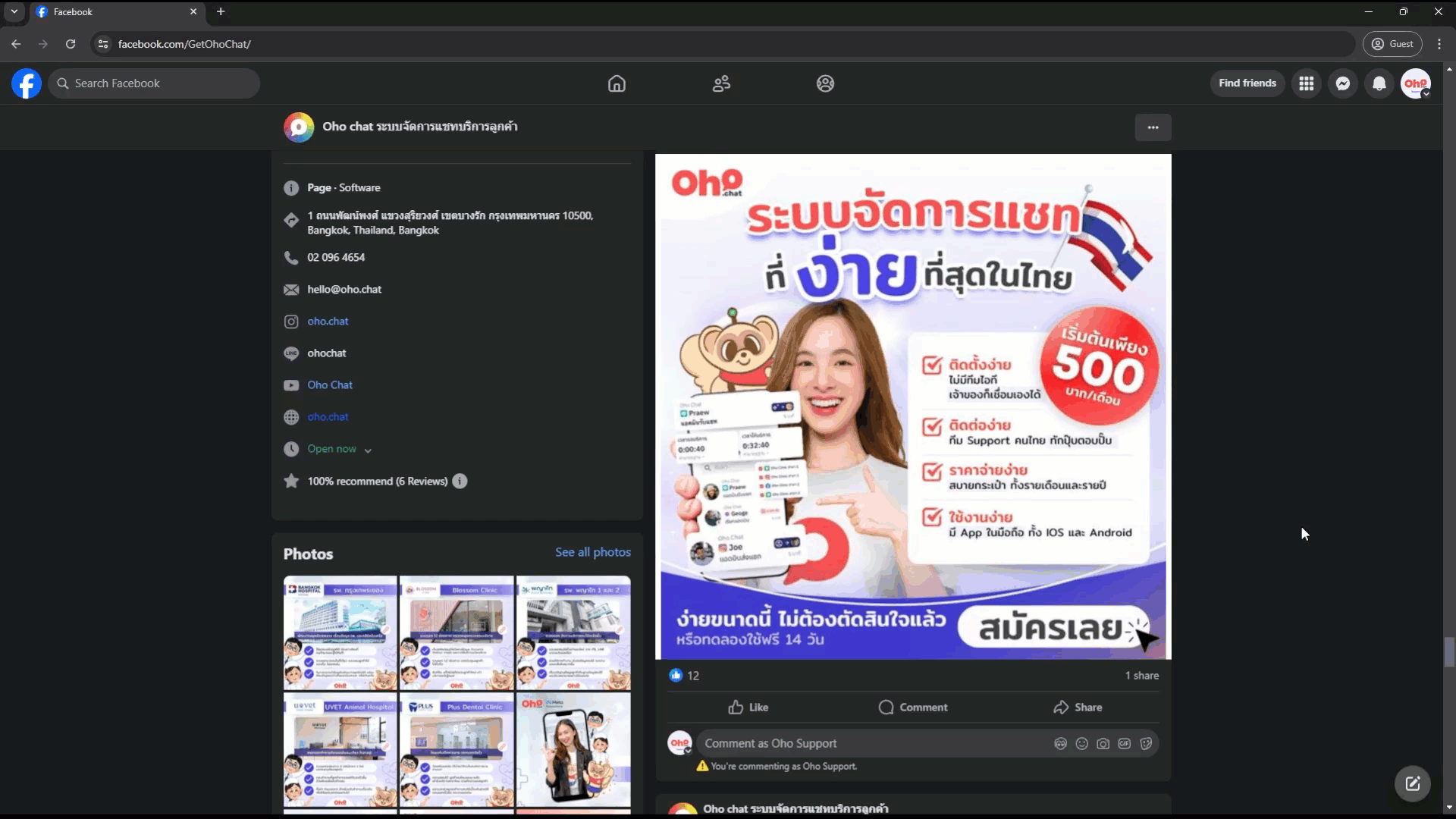Open the emoji picker in comment box

(x=1081, y=744)
